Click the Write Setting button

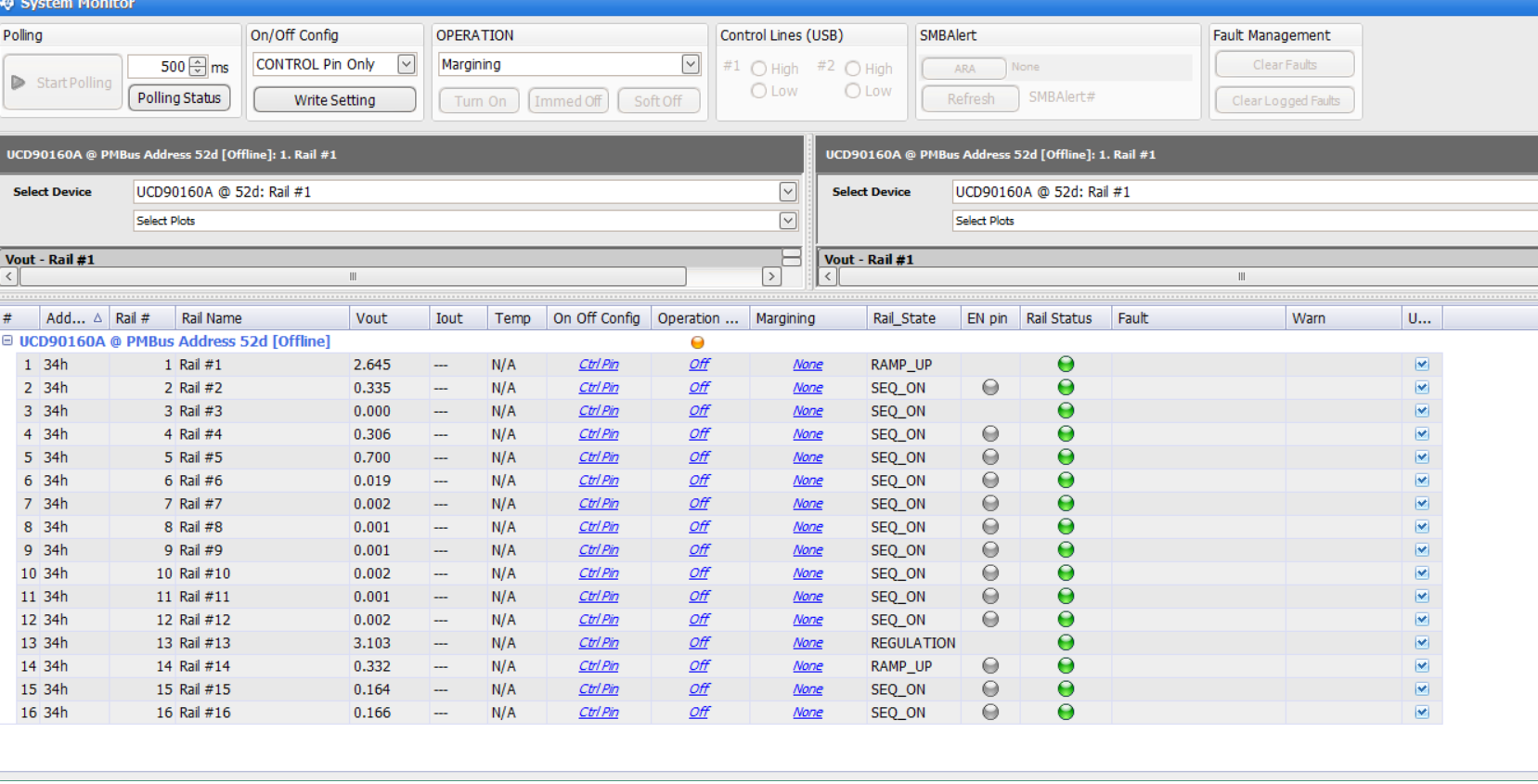pyautogui.click(x=334, y=100)
